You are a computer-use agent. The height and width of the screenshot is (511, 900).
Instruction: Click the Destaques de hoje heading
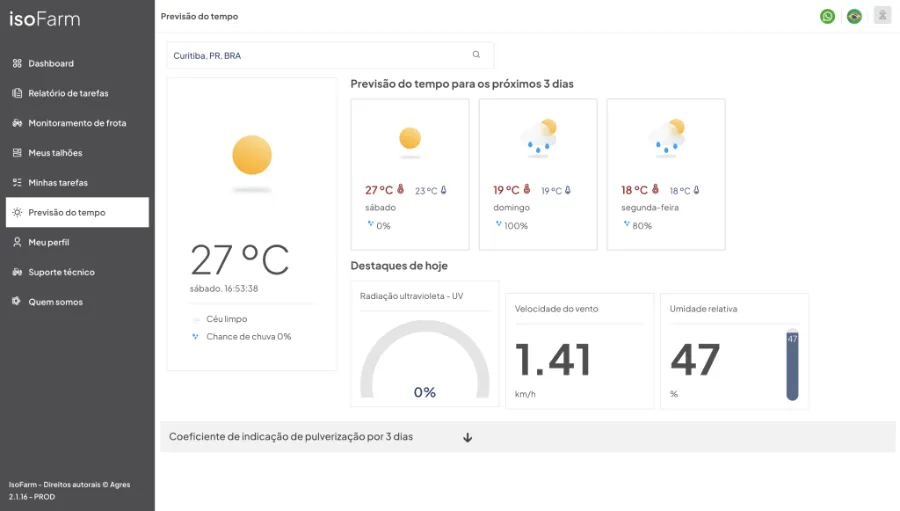pos(399,266)
